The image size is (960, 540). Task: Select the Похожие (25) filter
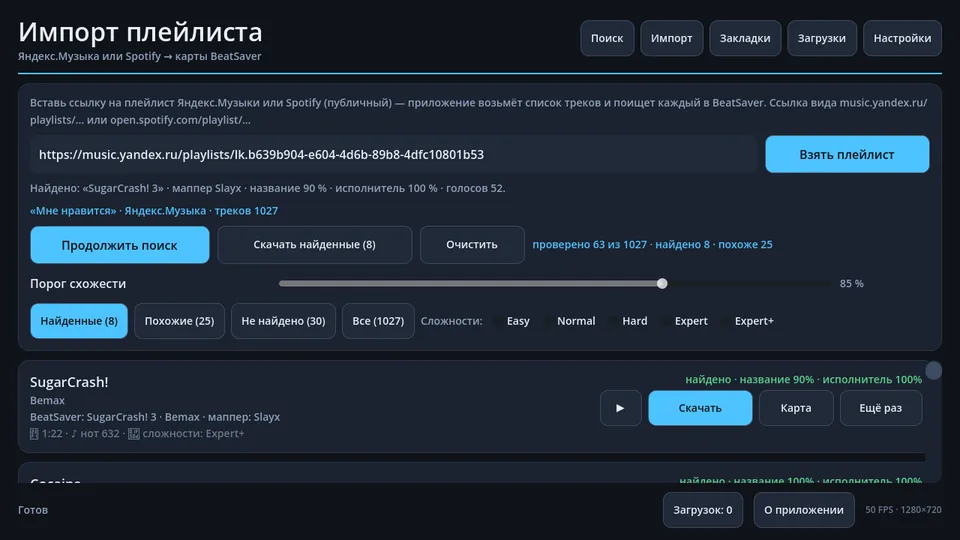pos(179,321)
